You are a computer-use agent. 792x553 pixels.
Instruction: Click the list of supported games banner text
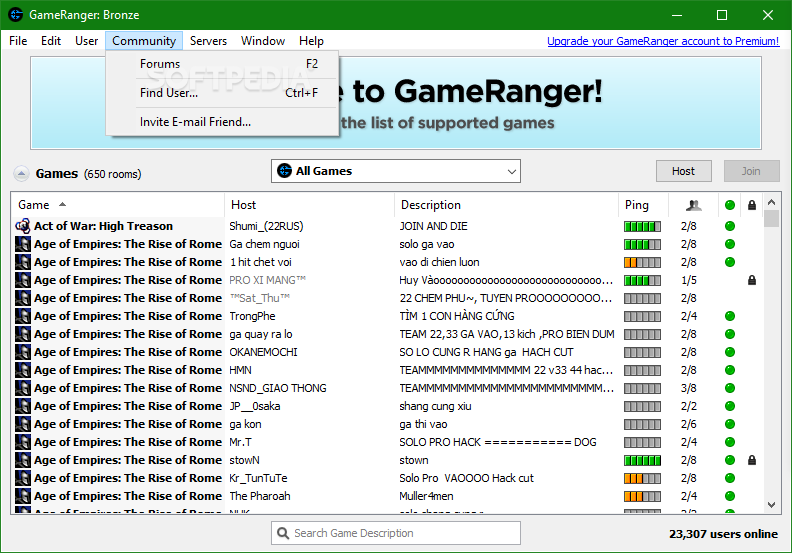coord(448,123)
